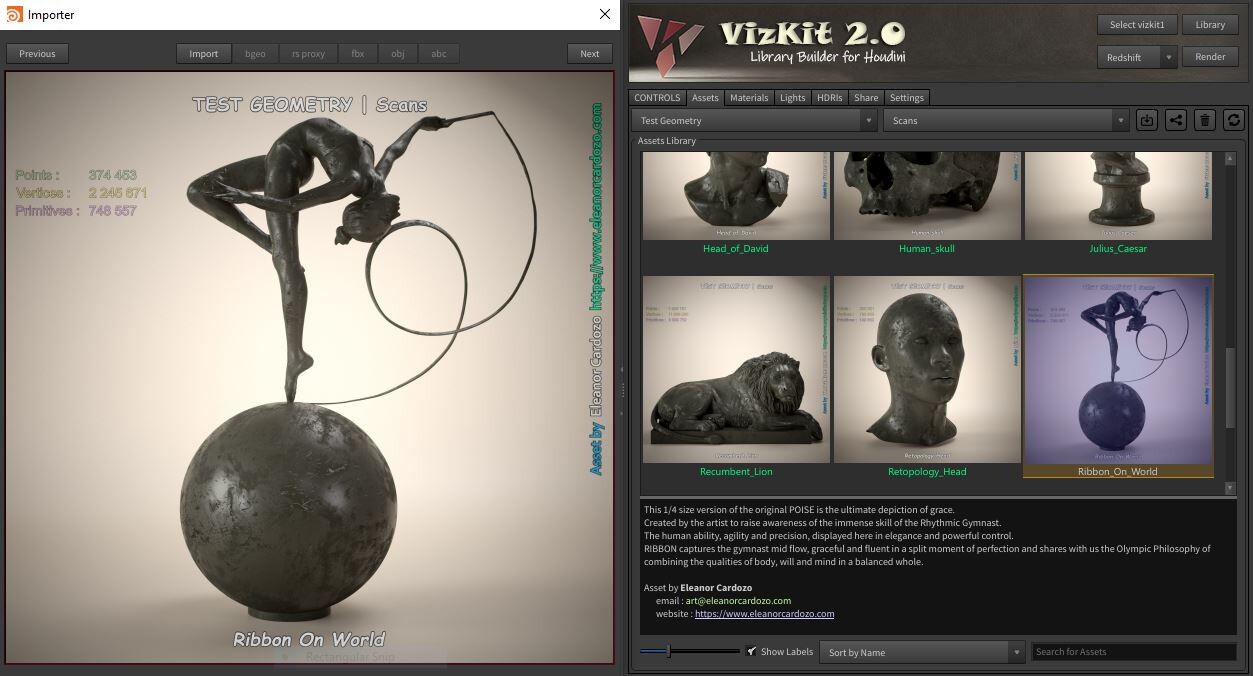Click the Ribbon On World preview image
Viewport: 1253px width, 676px height.
(309, 367)
